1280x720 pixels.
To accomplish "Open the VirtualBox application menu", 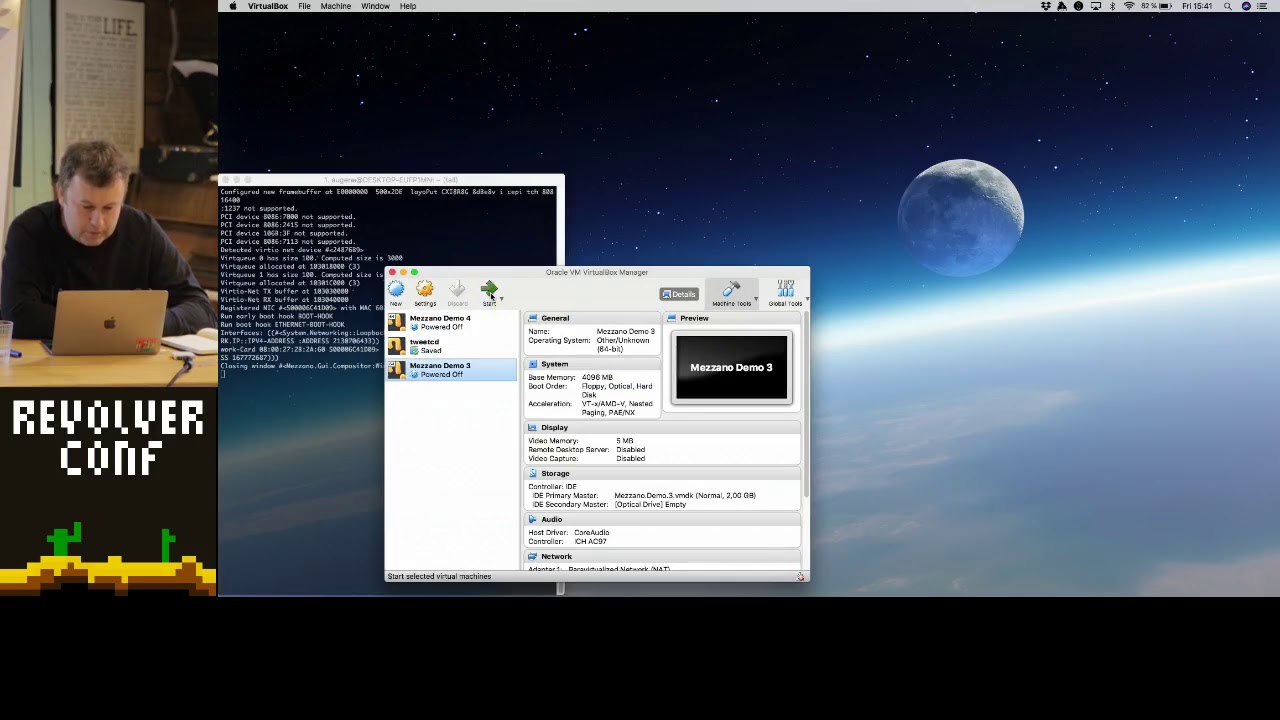I will coord(268,6).
